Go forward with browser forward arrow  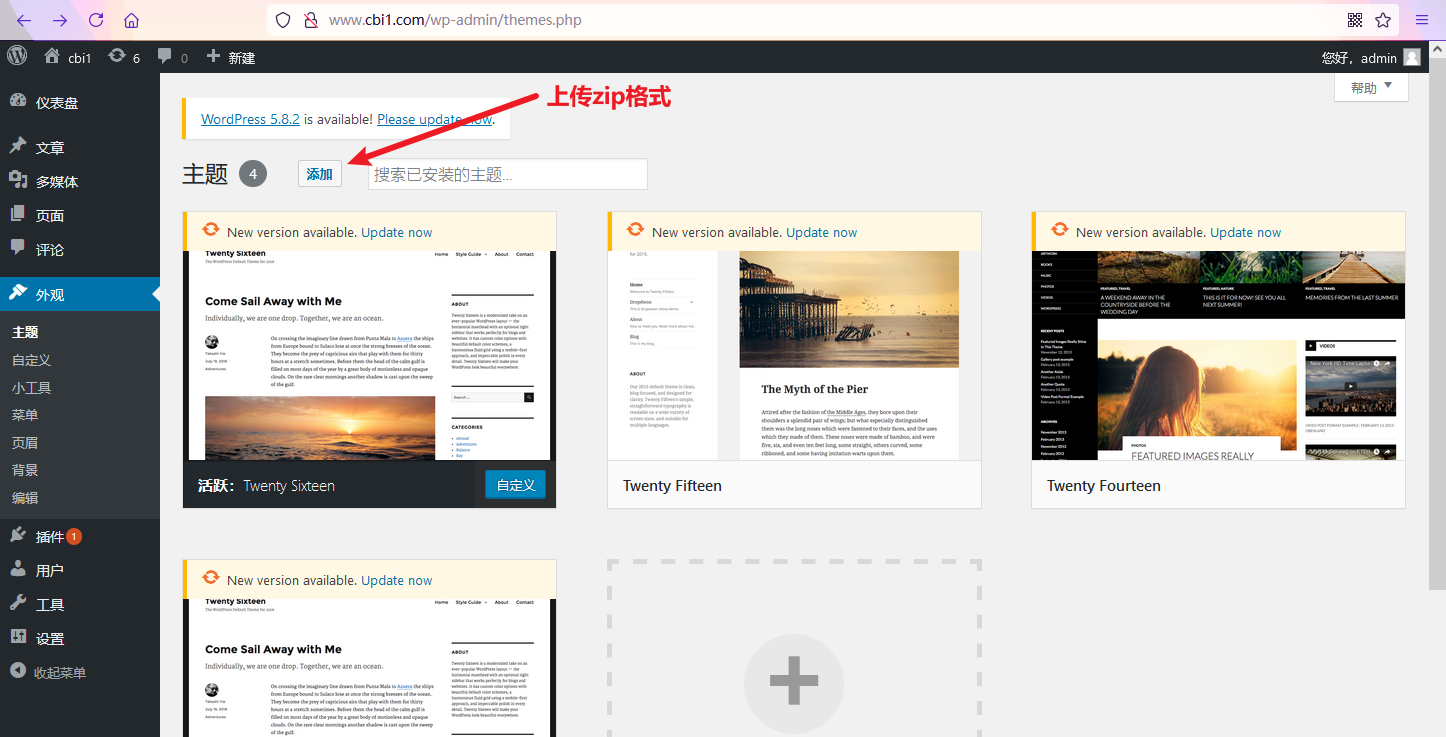coord(60,20)
